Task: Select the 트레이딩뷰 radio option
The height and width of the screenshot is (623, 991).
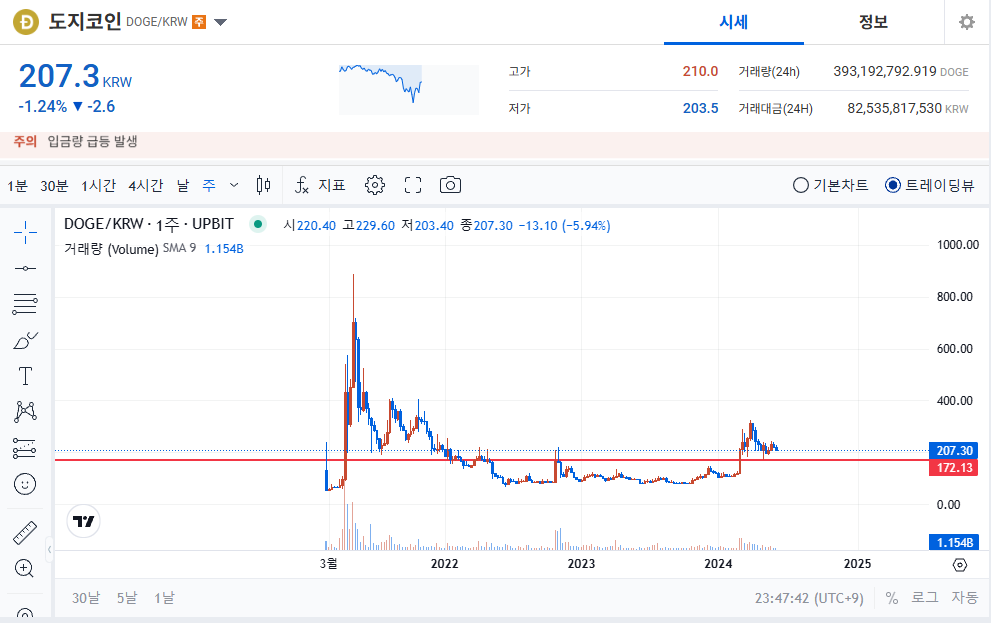Action: click(x=930, y=185)
